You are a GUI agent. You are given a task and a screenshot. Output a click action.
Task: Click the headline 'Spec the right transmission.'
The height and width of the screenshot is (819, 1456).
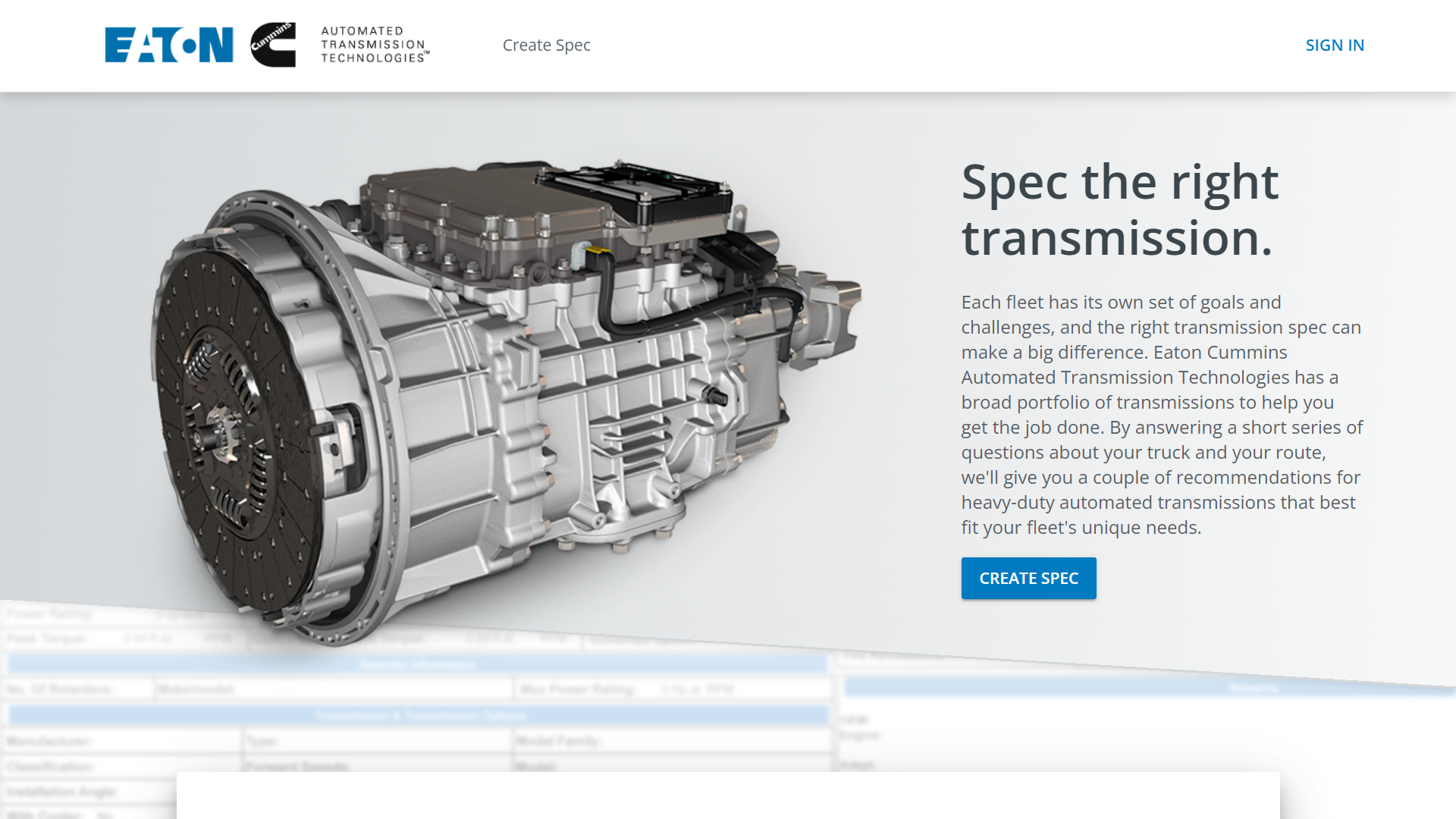(x=1120, y=212)
